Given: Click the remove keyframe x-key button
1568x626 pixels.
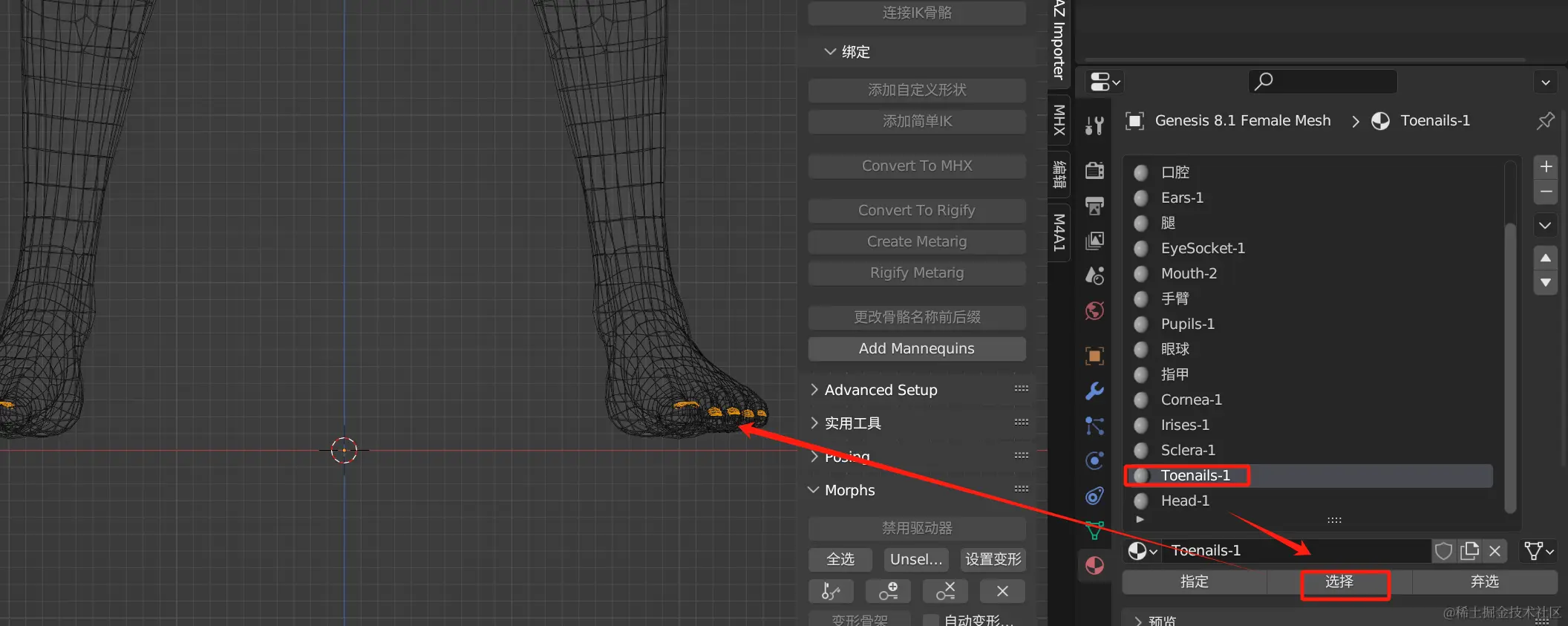Looking at the screenshot, I should point(945,592).
